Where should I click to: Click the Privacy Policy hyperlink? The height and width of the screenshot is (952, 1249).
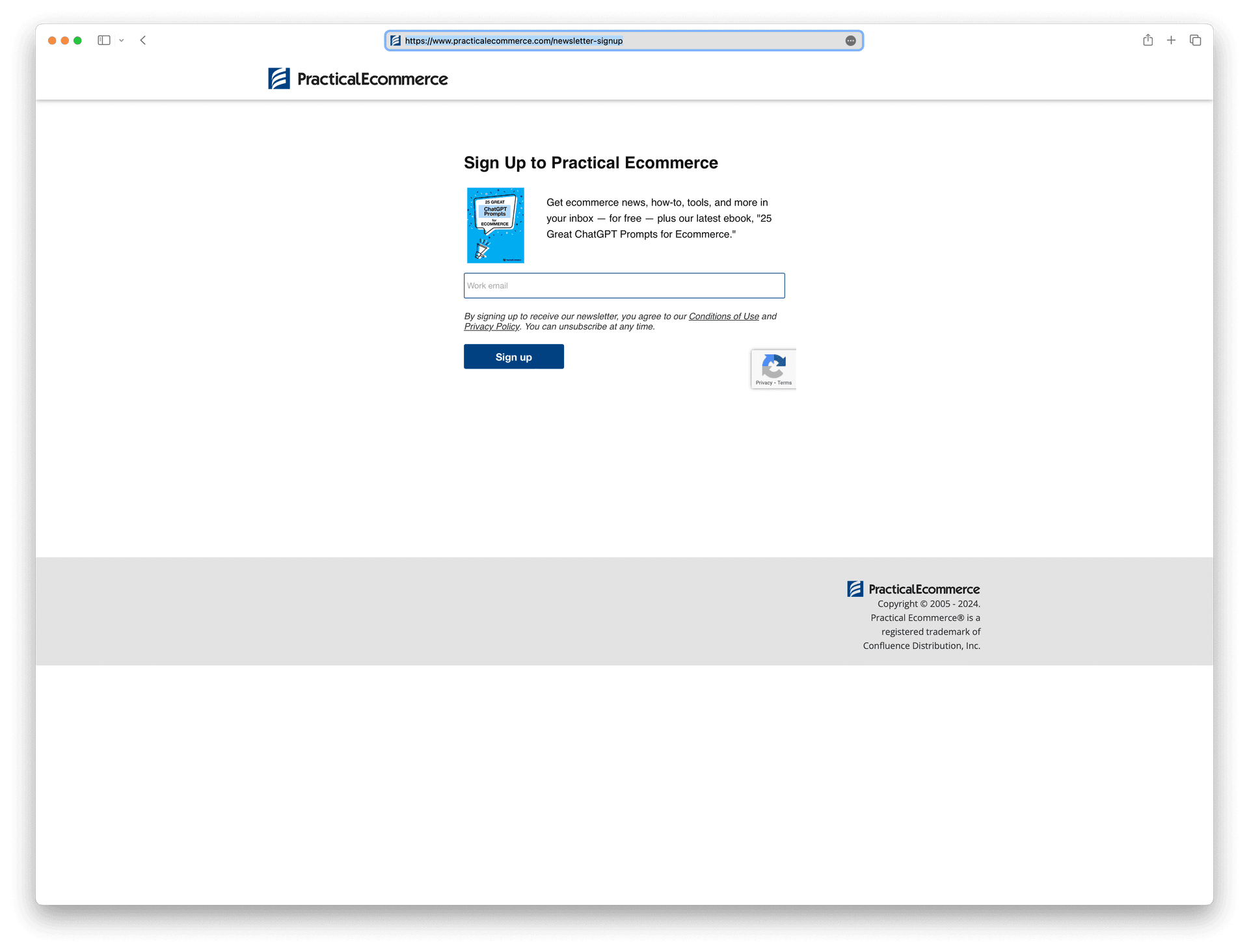coord(490,326)
